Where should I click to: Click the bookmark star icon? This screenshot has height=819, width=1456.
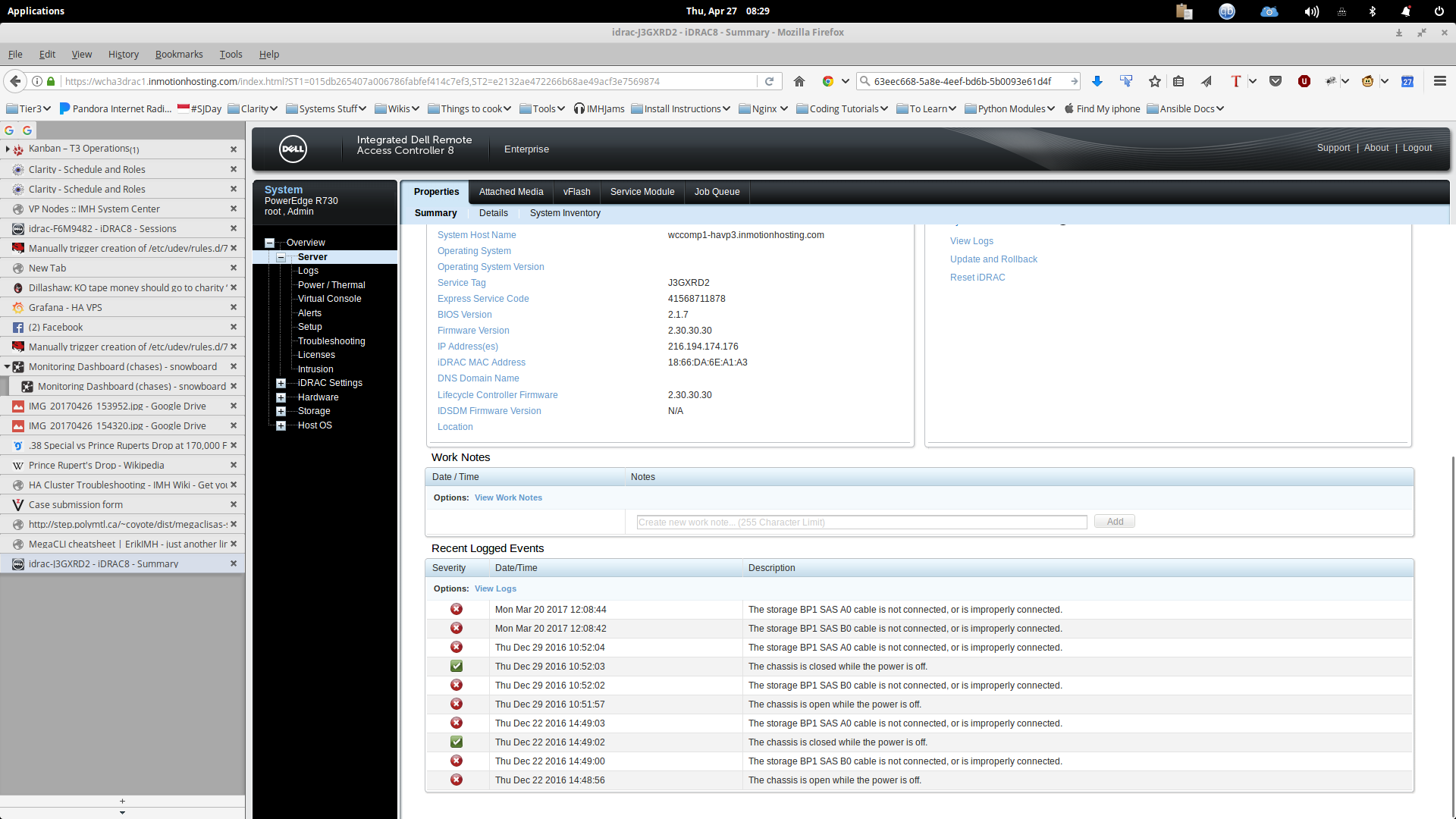click(x=1154, y=81)
